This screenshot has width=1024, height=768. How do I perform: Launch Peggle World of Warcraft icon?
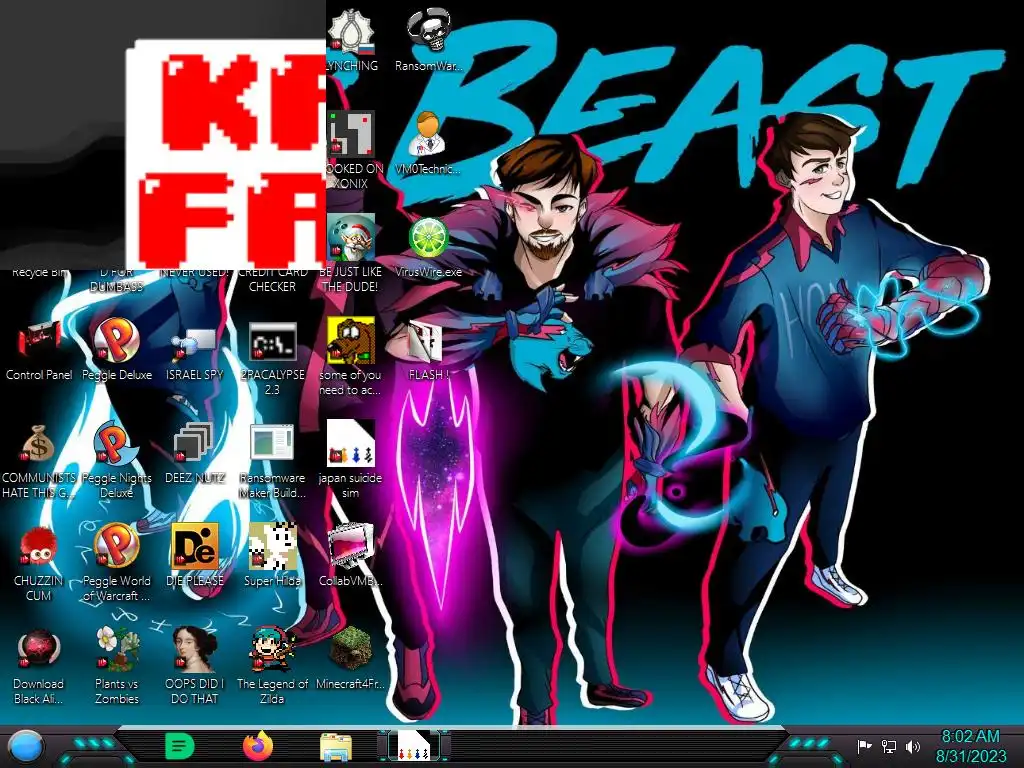pos(116,546)
